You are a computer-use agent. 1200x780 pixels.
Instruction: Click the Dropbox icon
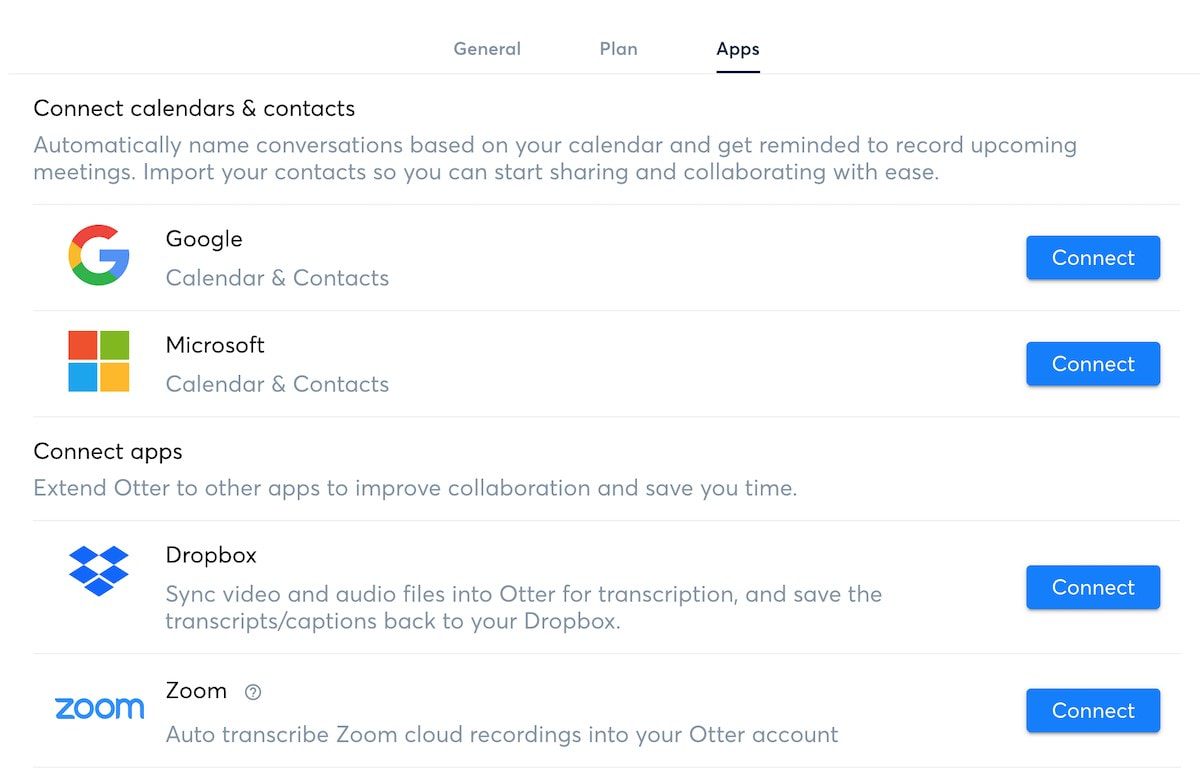click(99, 570)
